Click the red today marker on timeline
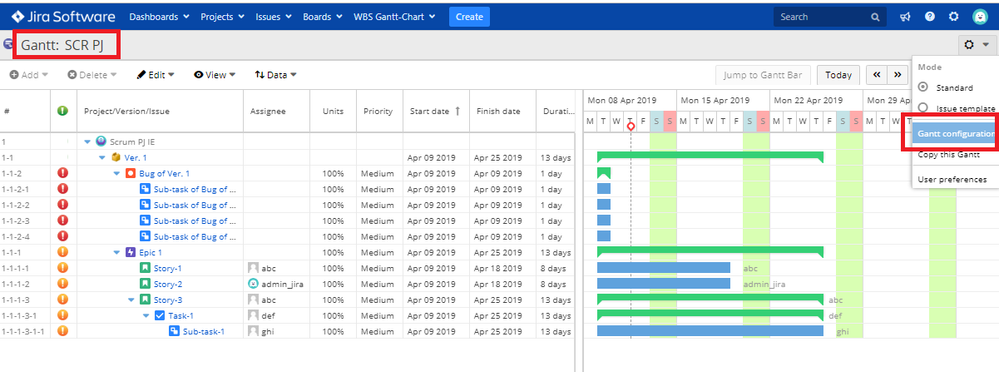The height and width of the screenshot is (372, 999). coord(631,127)
